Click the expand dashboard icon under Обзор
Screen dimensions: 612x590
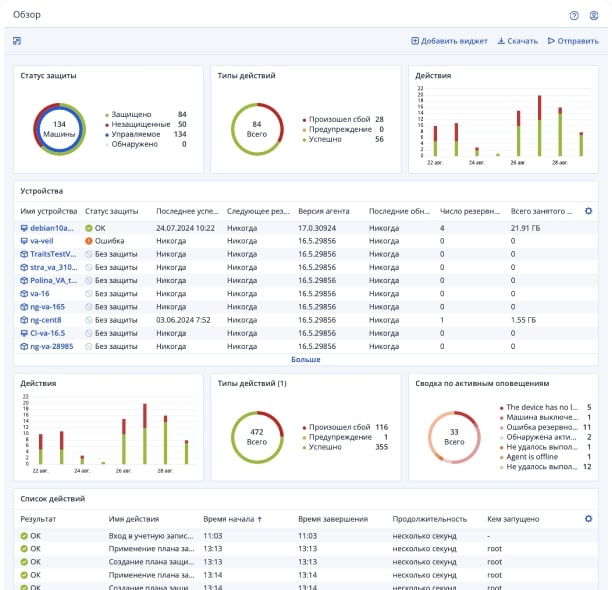(x=17, y=41)
